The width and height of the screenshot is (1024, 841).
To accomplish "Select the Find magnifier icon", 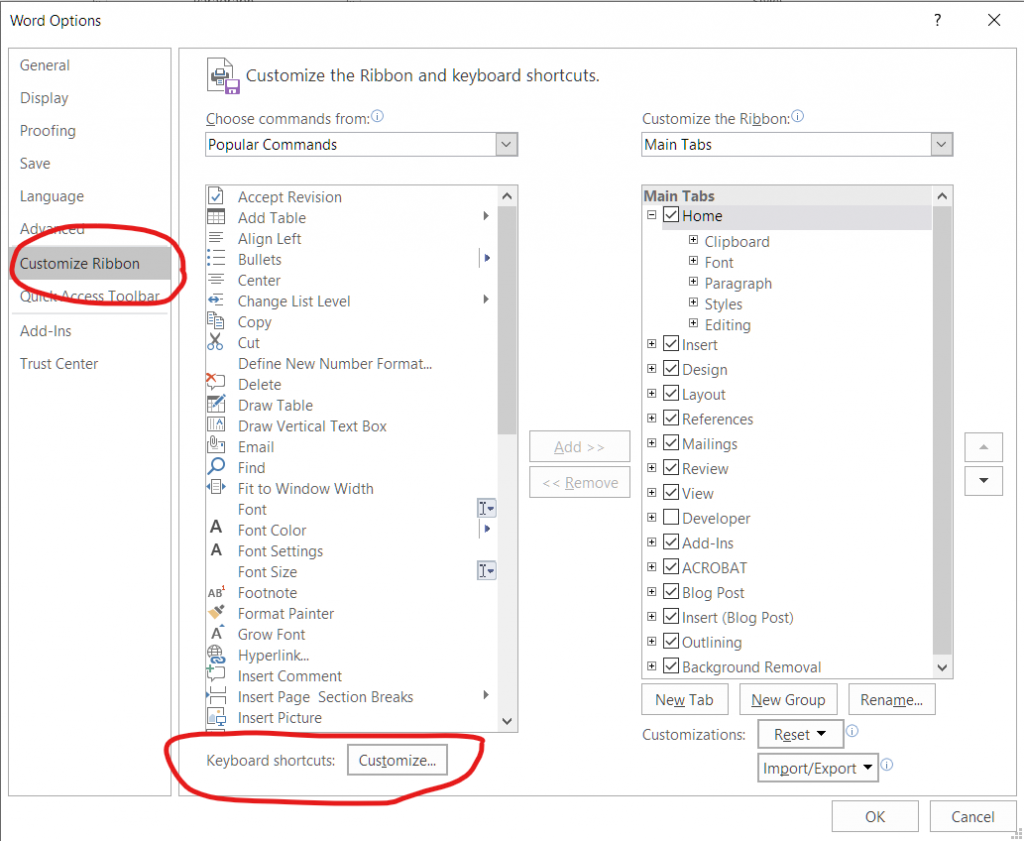I will click(x=217, y=467).
